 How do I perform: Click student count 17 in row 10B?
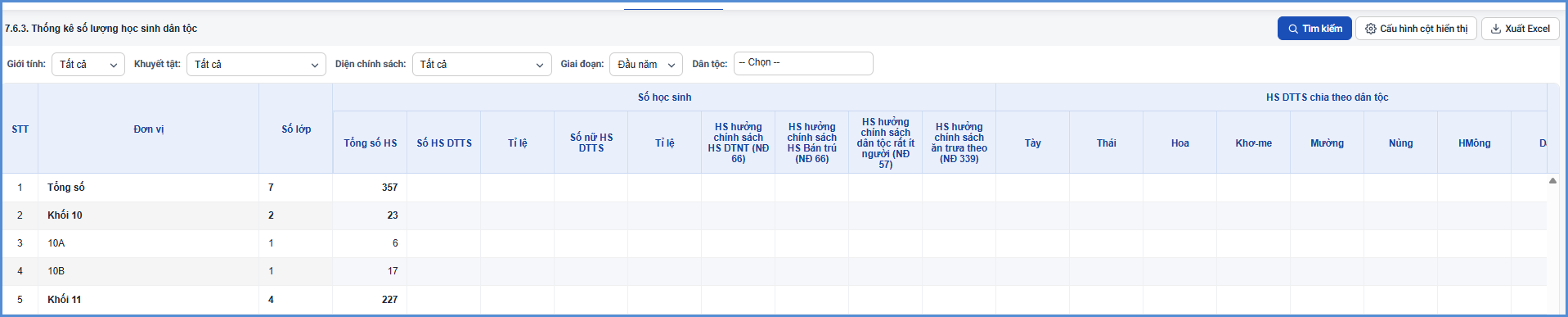[x=393, y=271]
